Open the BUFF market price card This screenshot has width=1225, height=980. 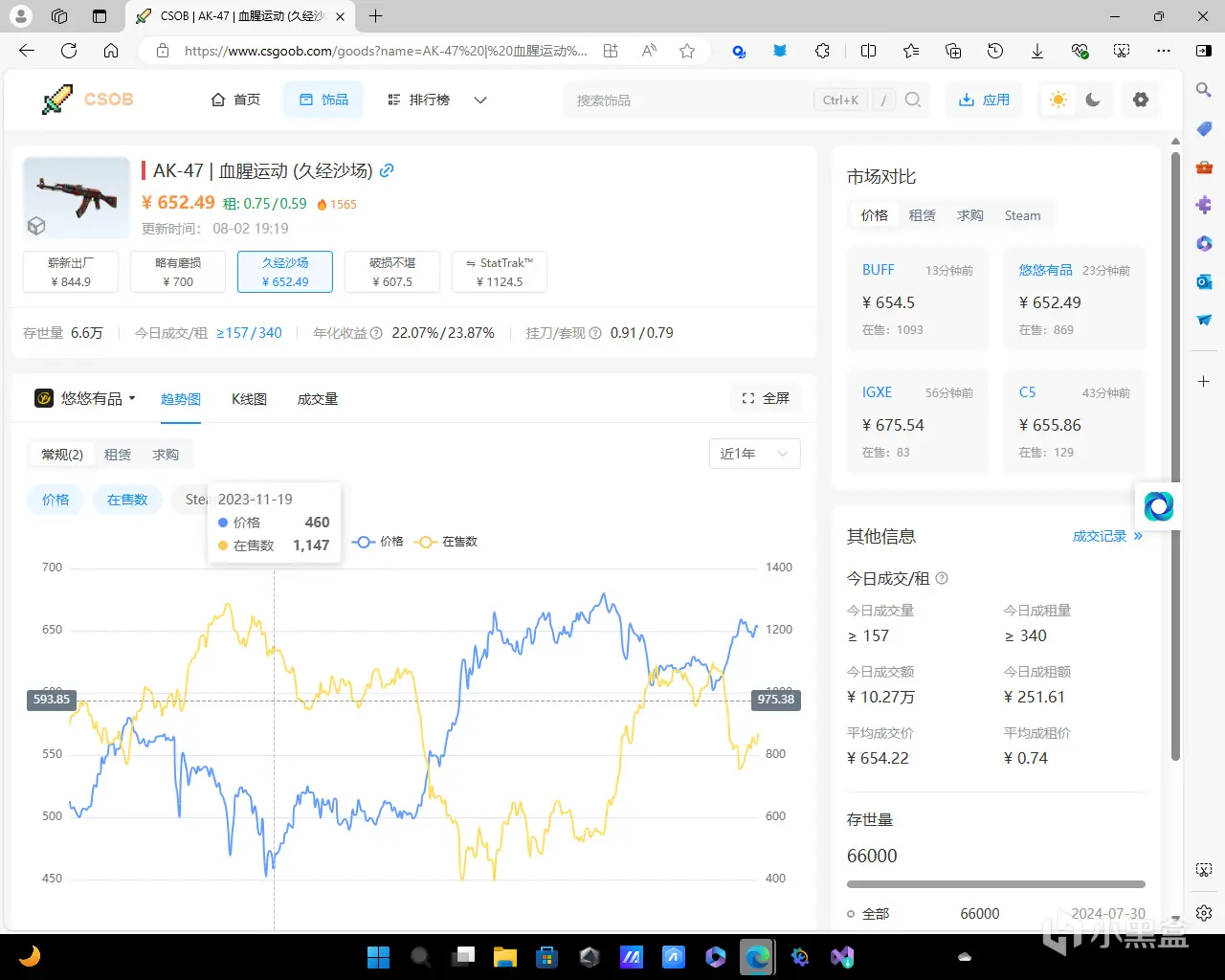pos(917,300)
